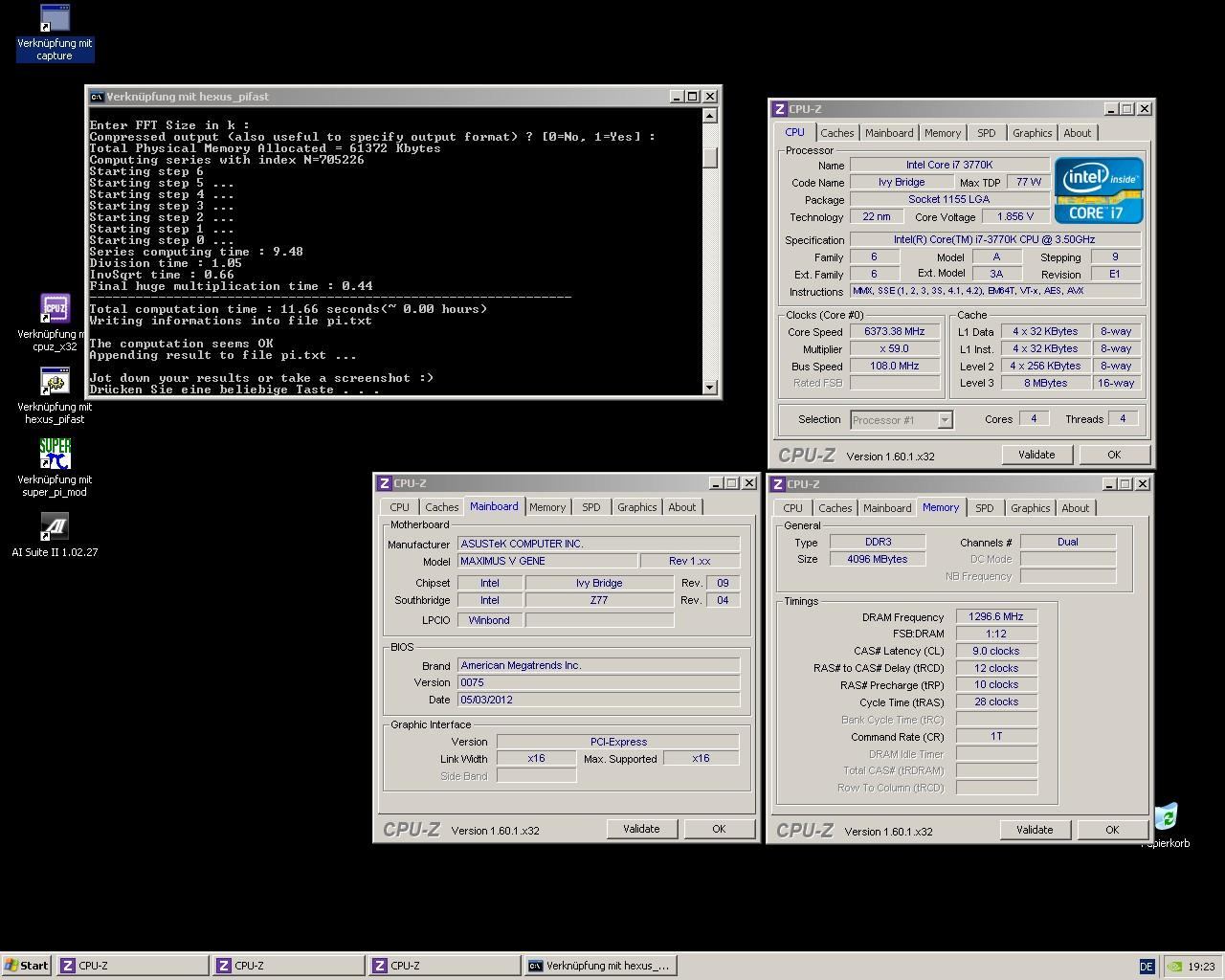
Task: Click the console scrollbar up arrow
Action: [x=709, y=116]
